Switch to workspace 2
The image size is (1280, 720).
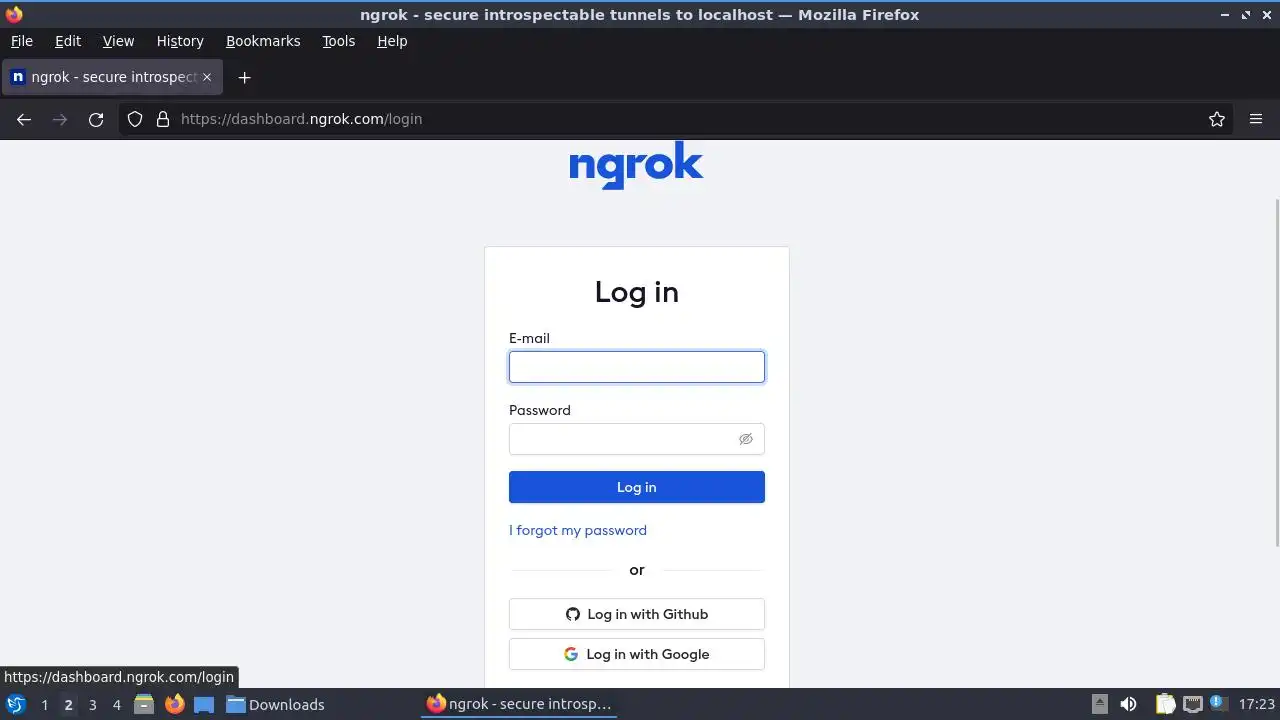click(x=68, y=705)
